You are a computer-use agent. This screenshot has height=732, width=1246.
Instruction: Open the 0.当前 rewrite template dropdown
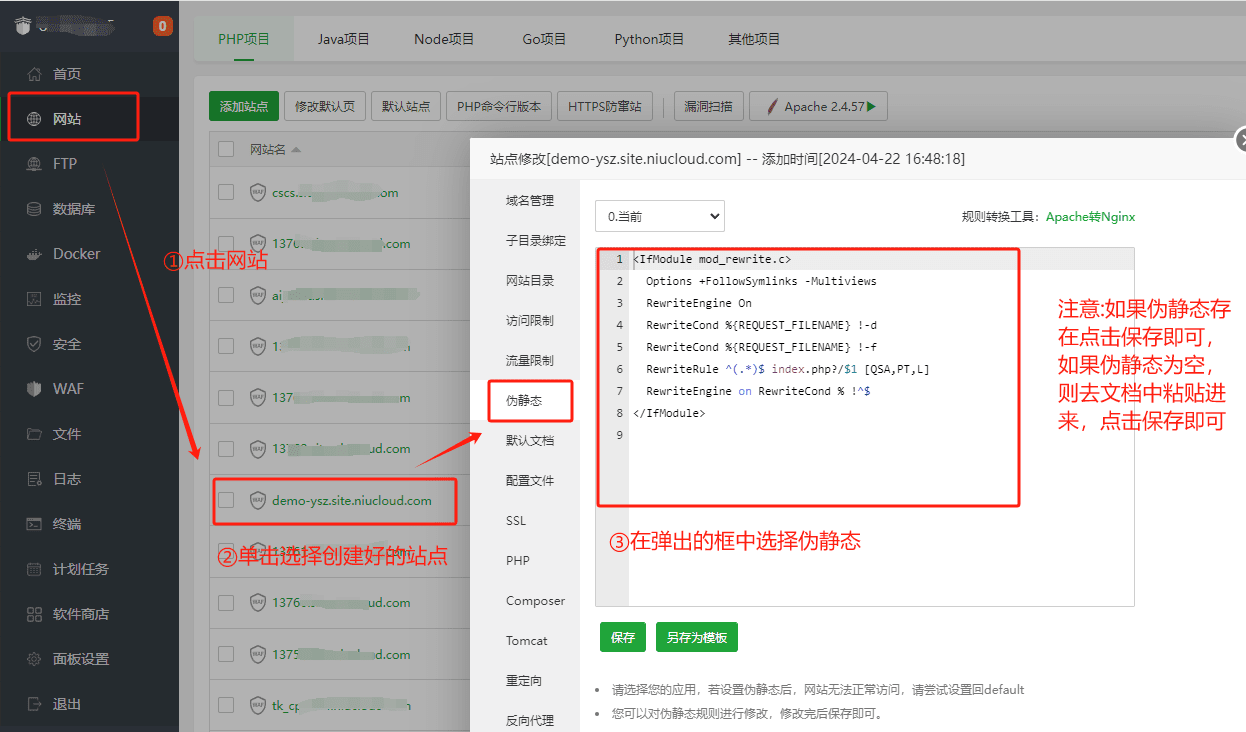pyautogui.click(x=659, y=216)
